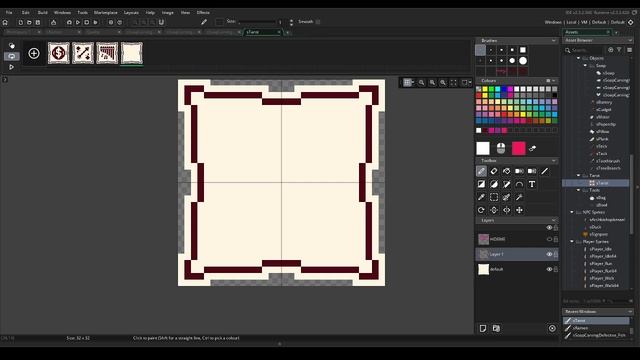Collapse the Layers panel
Viewport: 640px width, 360px height.
(x=553, y=220)
